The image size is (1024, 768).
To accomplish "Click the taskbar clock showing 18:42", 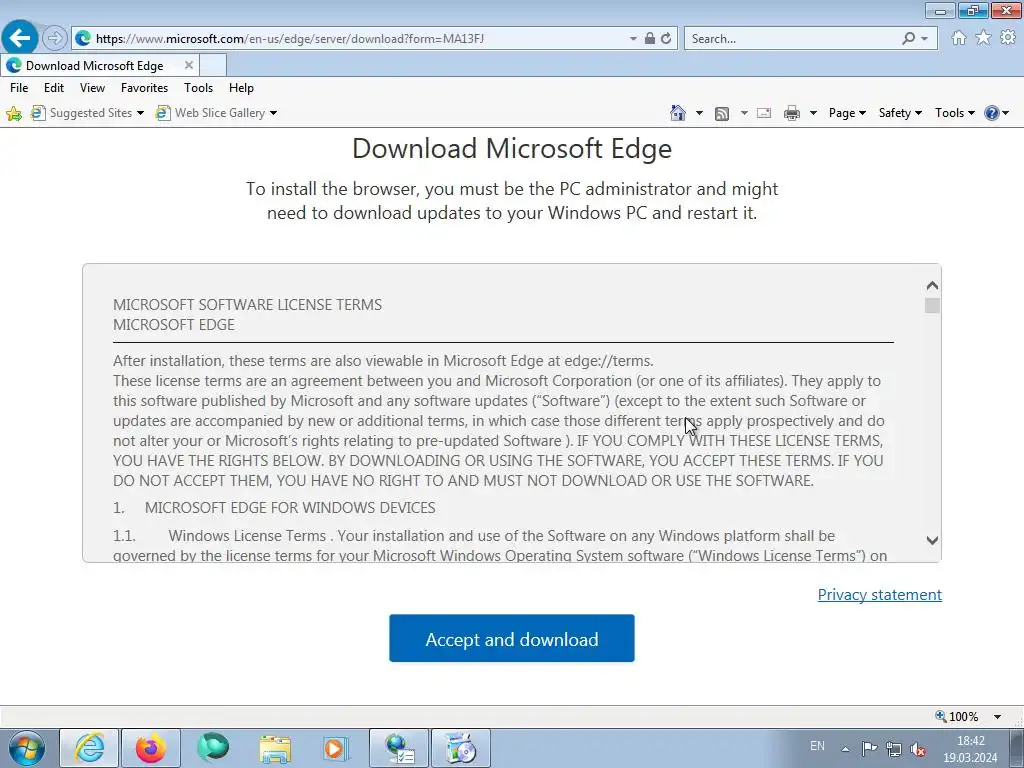I will point(970,749).
